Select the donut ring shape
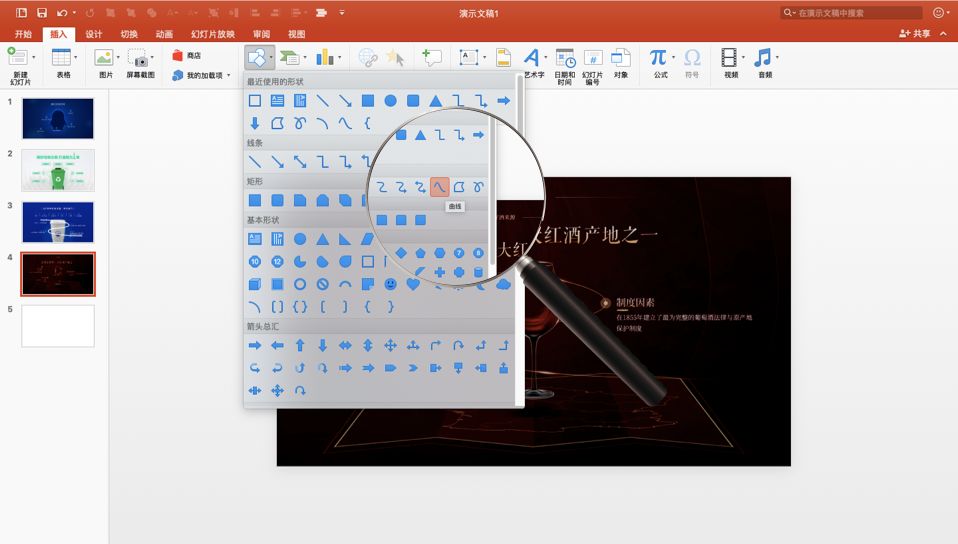 [x=300, y=284]
